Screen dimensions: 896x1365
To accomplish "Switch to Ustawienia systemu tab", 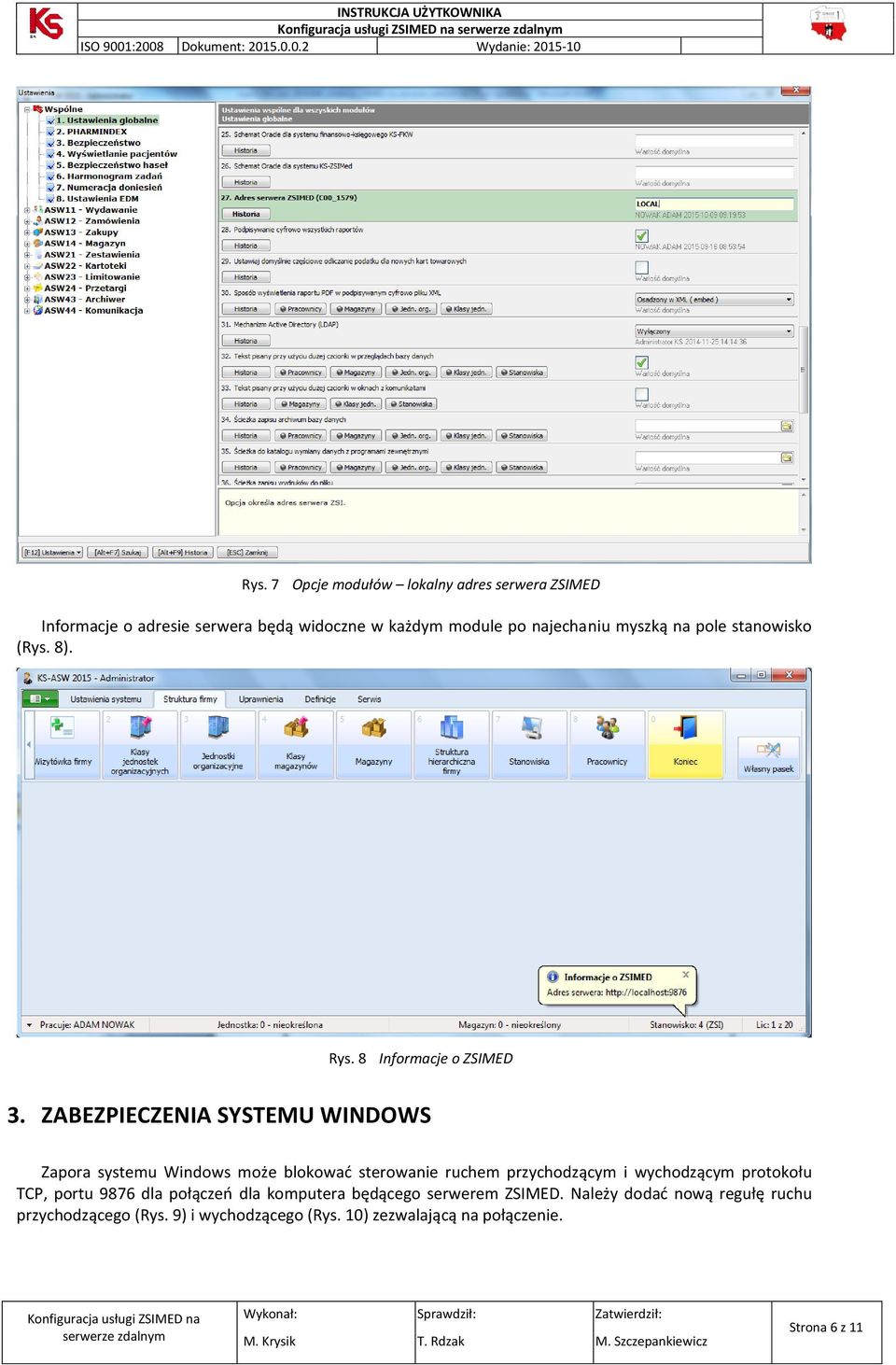I will [x=105, y=699].
